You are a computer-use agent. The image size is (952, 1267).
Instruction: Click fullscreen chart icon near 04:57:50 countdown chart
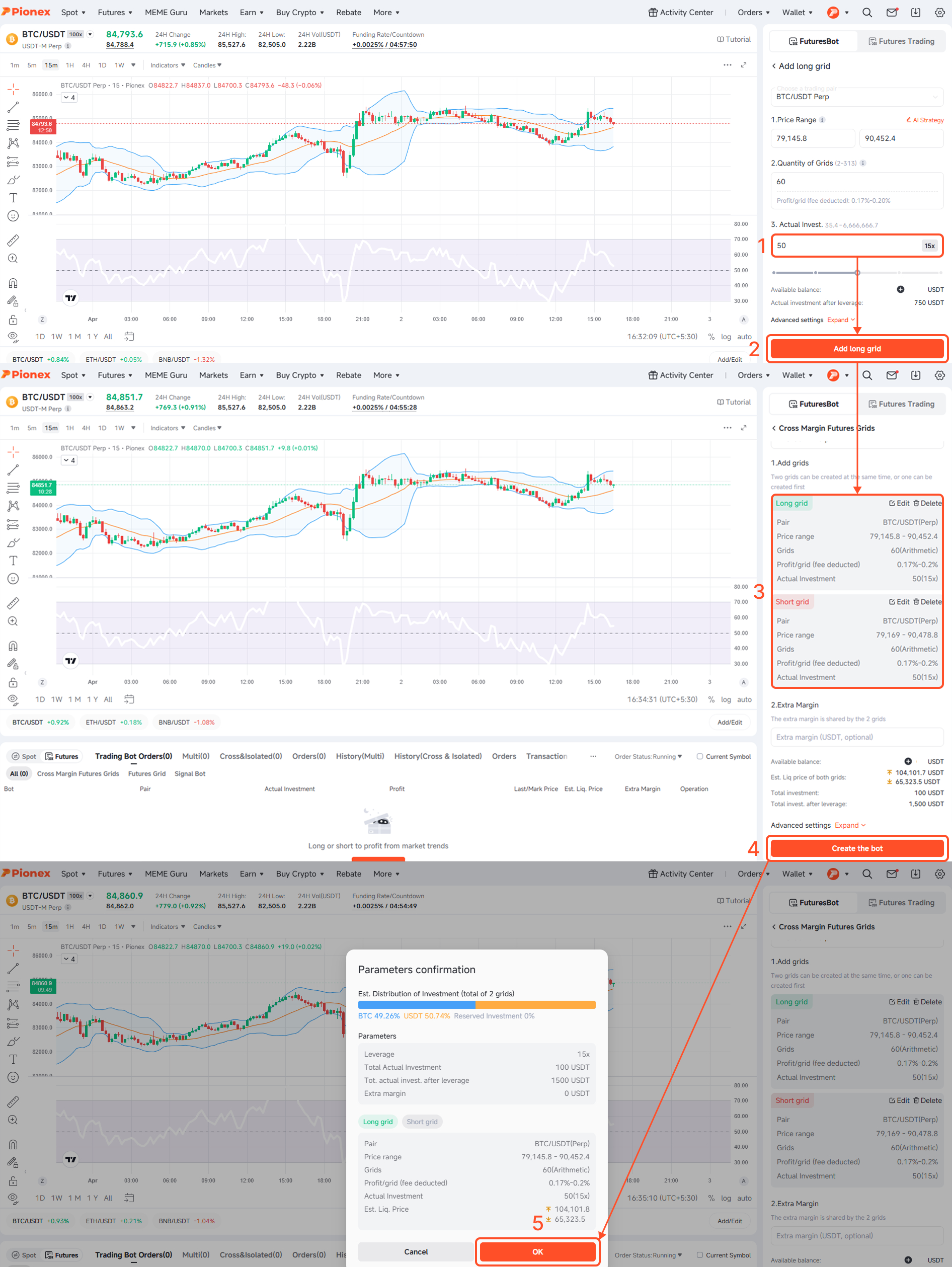coord(744,65)
